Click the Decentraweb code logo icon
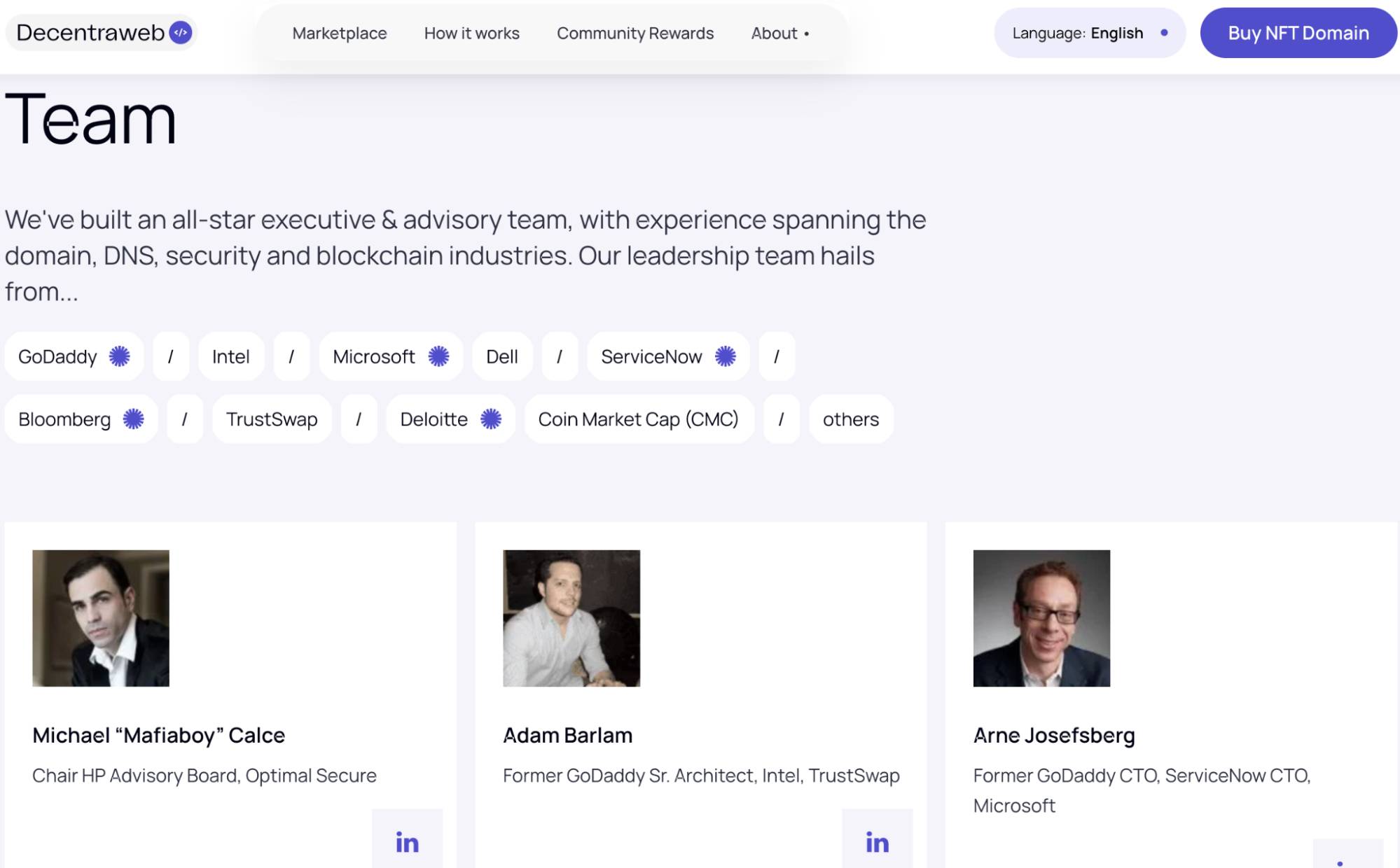 [180, 32]
